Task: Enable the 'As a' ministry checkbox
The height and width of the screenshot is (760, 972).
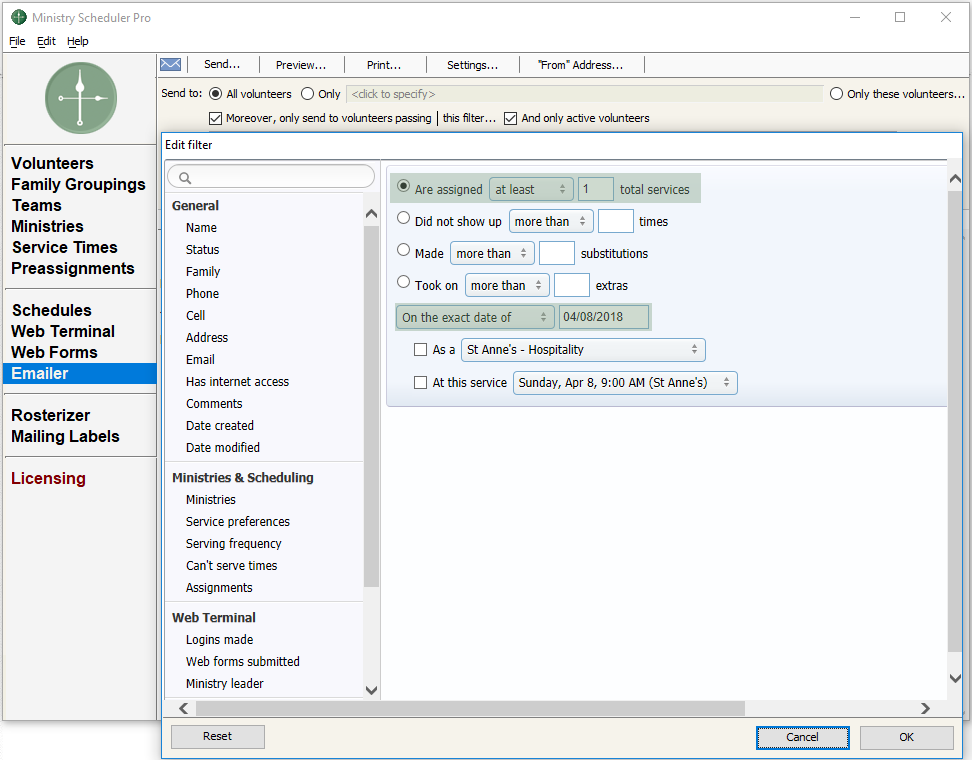Action: 421,350
